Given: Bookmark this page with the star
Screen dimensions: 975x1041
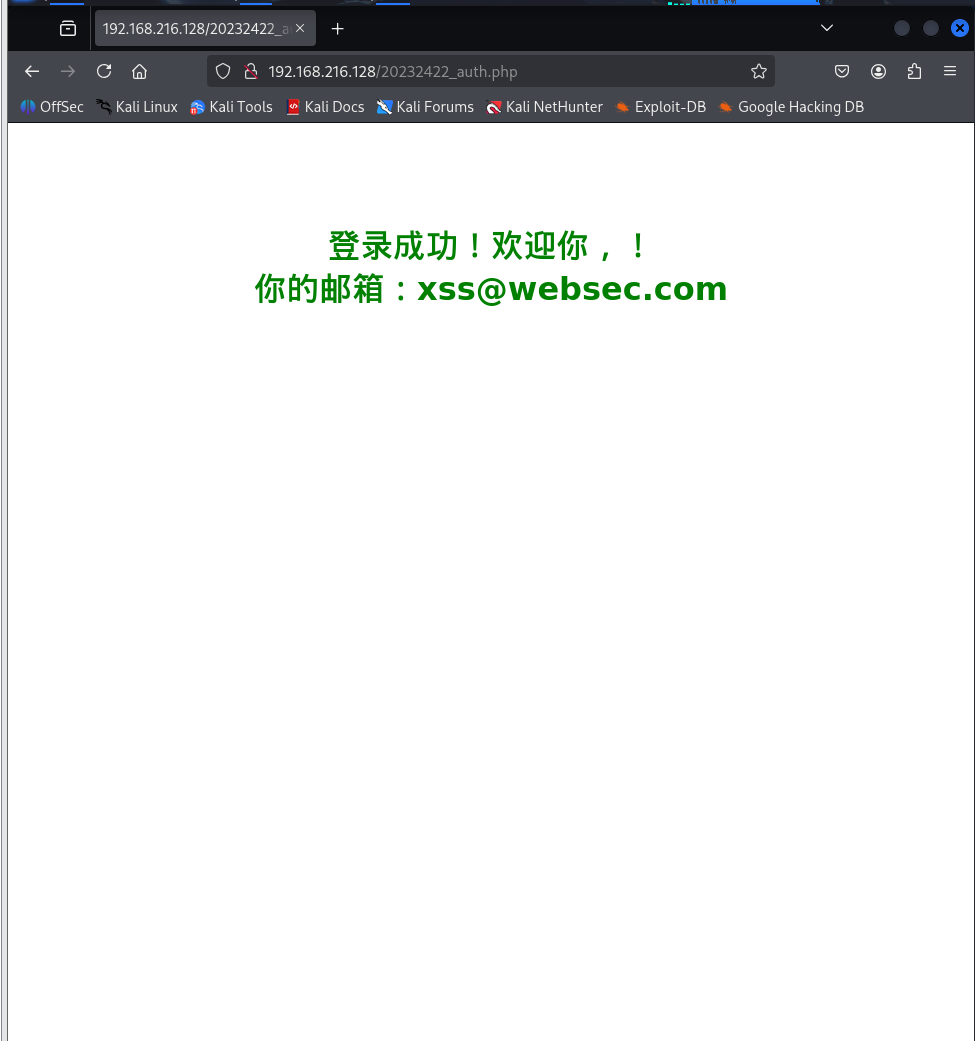Looking at the screenshot, I should 759,72.
